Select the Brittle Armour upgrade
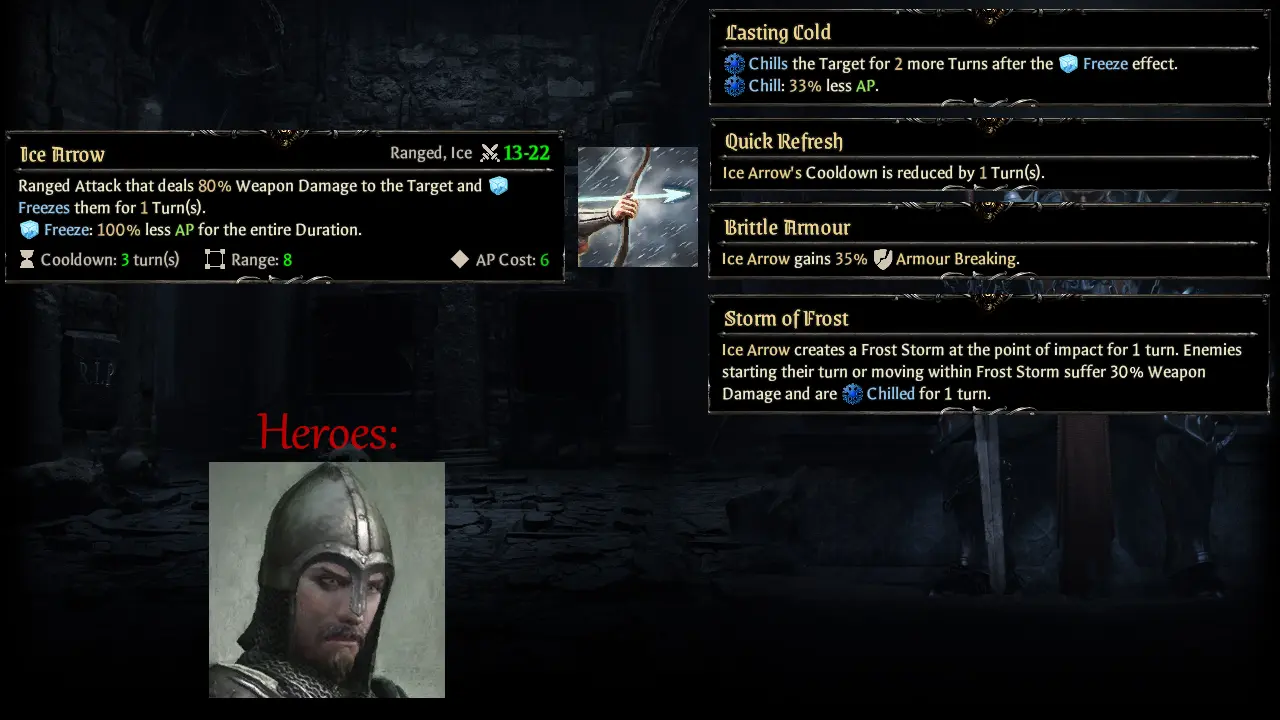This screenshot has width=1280, height=720. [x=989, y=241]
